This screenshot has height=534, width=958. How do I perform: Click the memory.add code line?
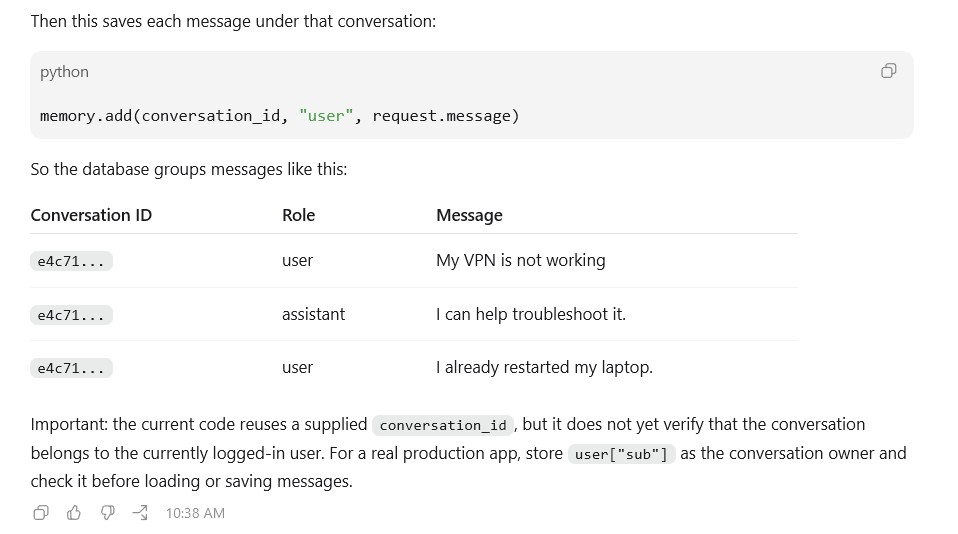[x=279, y=115]
